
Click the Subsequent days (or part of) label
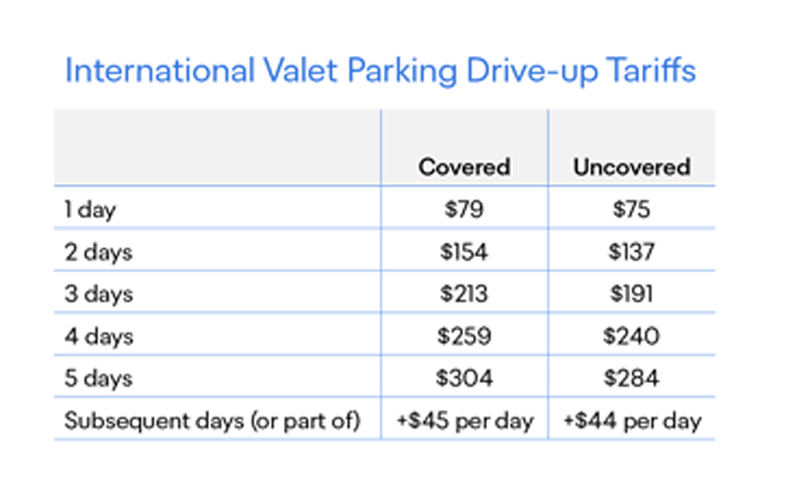(211, 420)
